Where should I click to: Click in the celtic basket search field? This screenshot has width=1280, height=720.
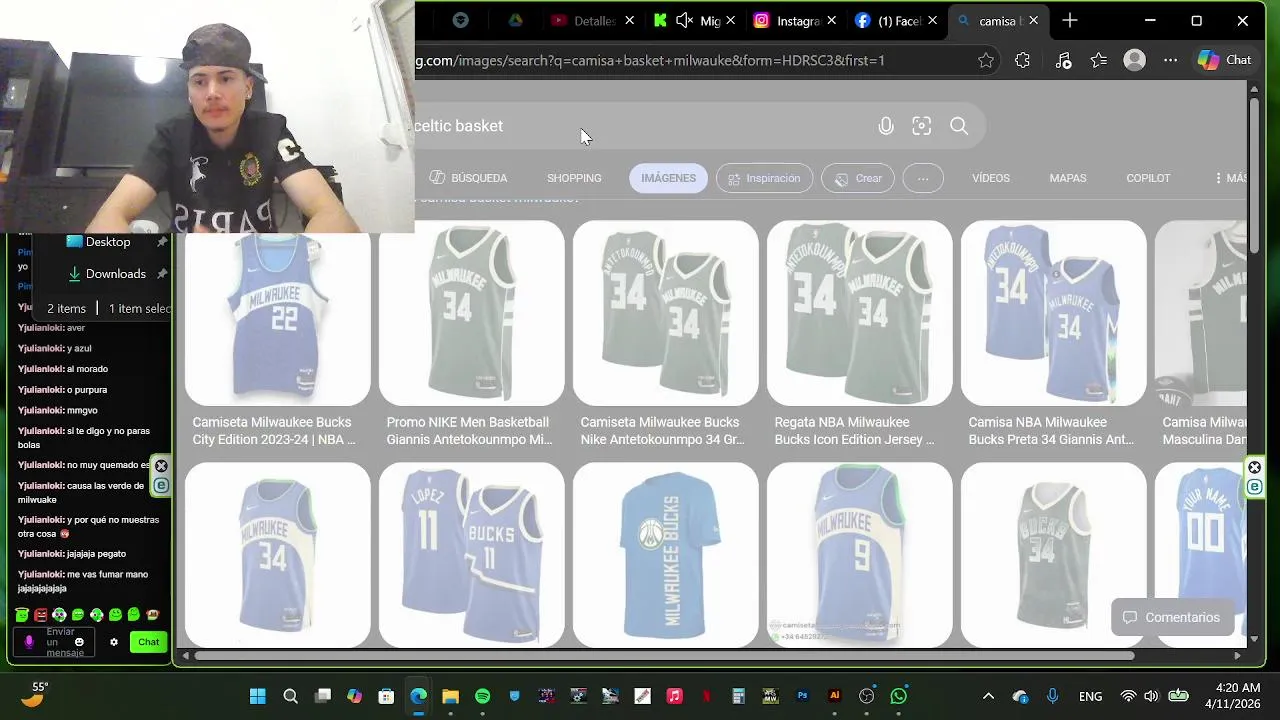tap(640, 126)
